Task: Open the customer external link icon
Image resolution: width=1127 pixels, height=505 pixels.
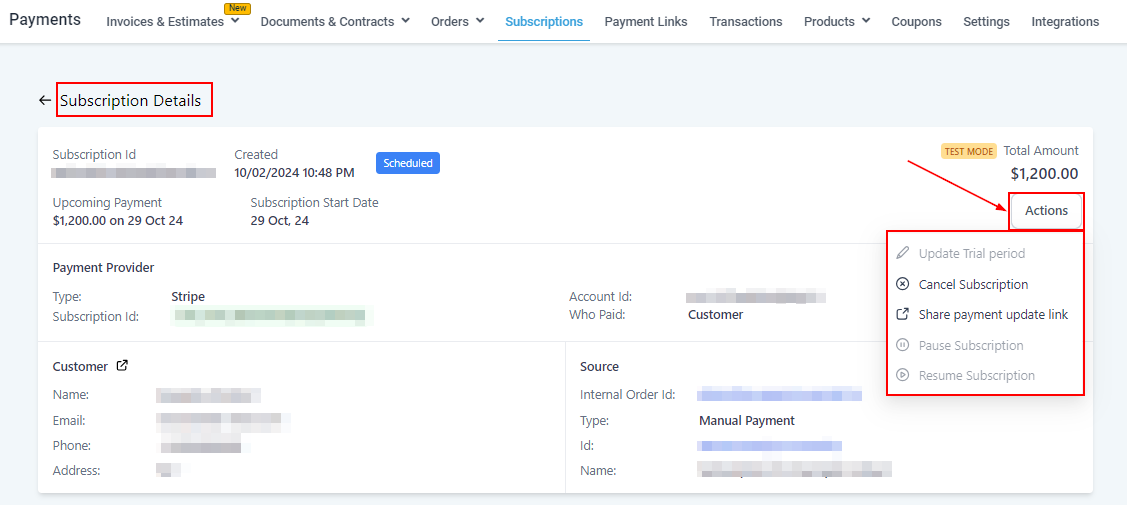Action: point(122,366)
